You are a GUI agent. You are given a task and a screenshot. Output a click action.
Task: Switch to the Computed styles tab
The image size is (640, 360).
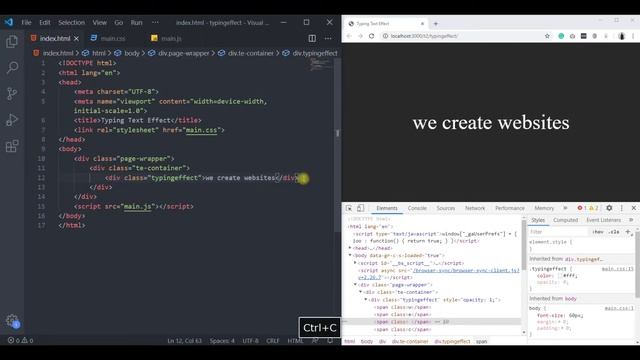[x=565, y=220]
